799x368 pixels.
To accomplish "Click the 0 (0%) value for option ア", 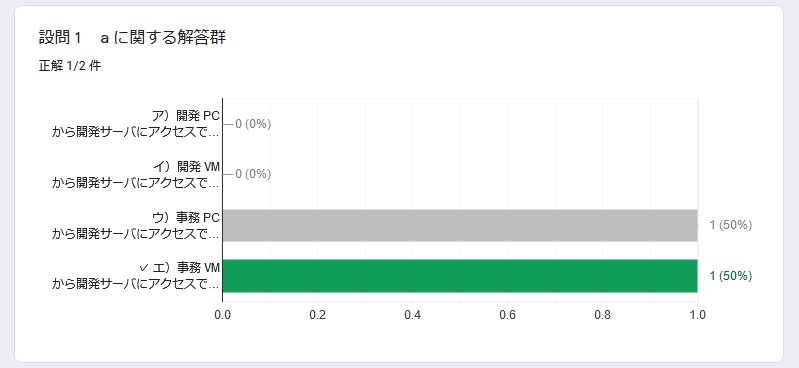I will 253,124.
